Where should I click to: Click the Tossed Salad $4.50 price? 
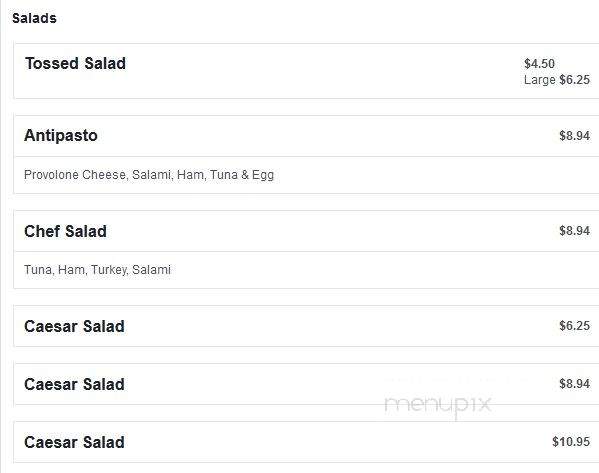coord(539,63)
